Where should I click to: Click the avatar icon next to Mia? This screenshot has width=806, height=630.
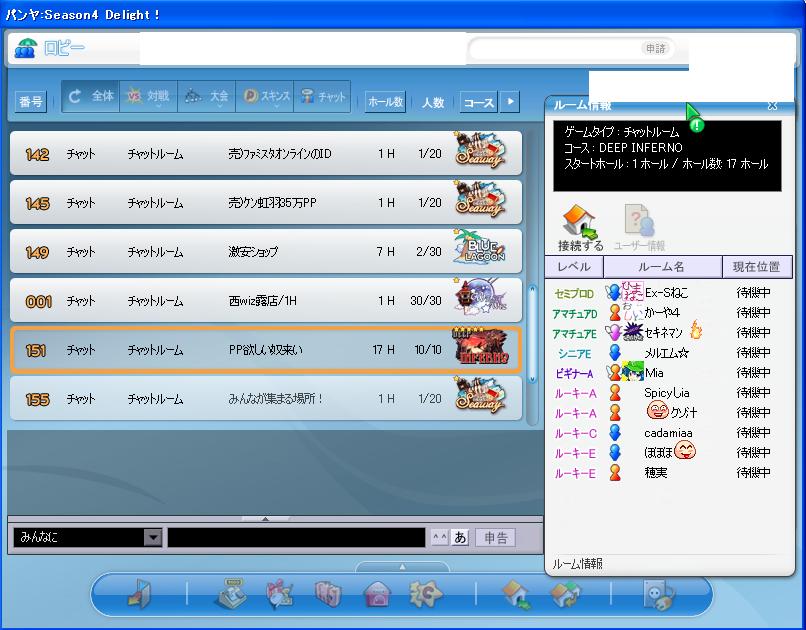633,371
